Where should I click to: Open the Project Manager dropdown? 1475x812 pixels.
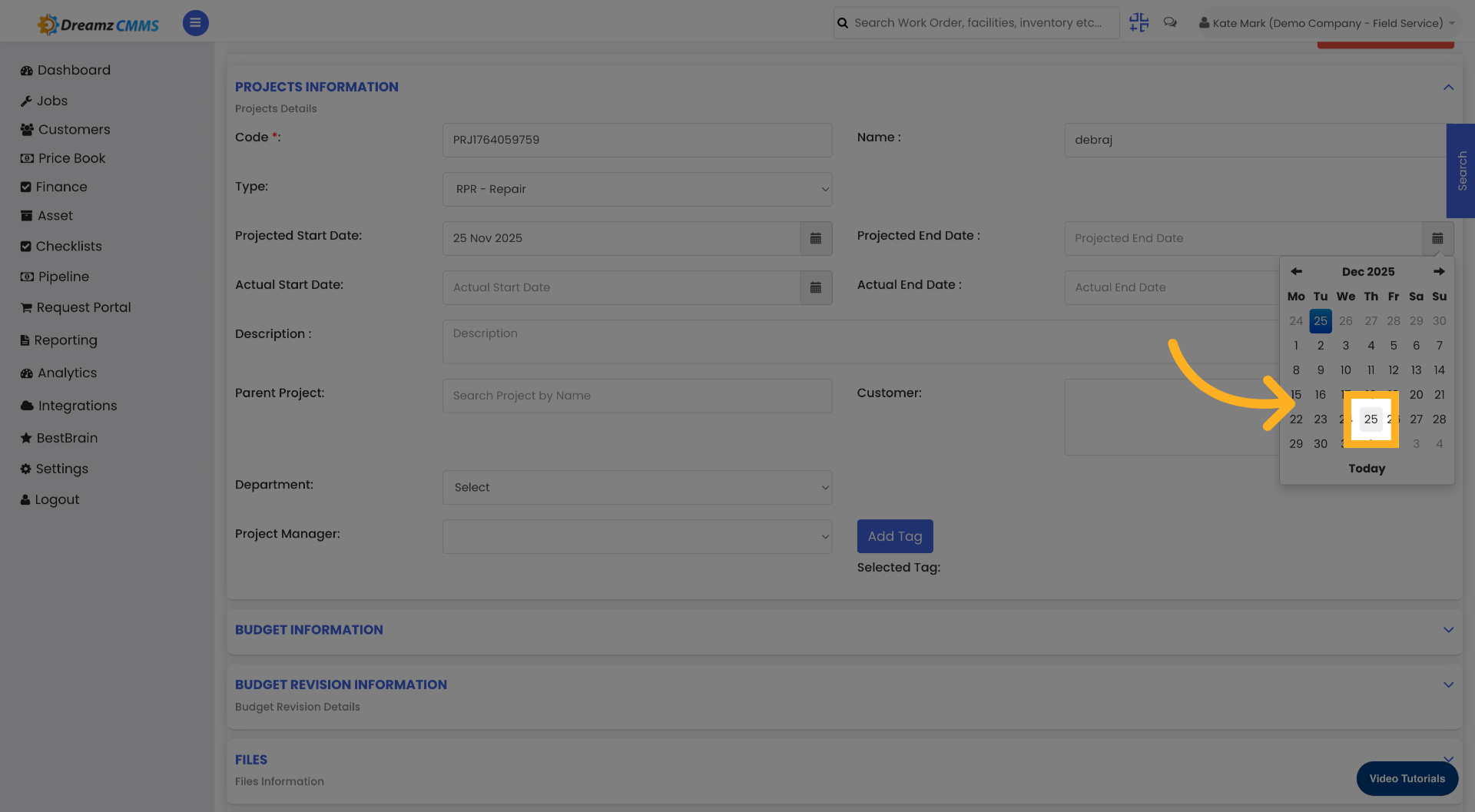(637, 536)
